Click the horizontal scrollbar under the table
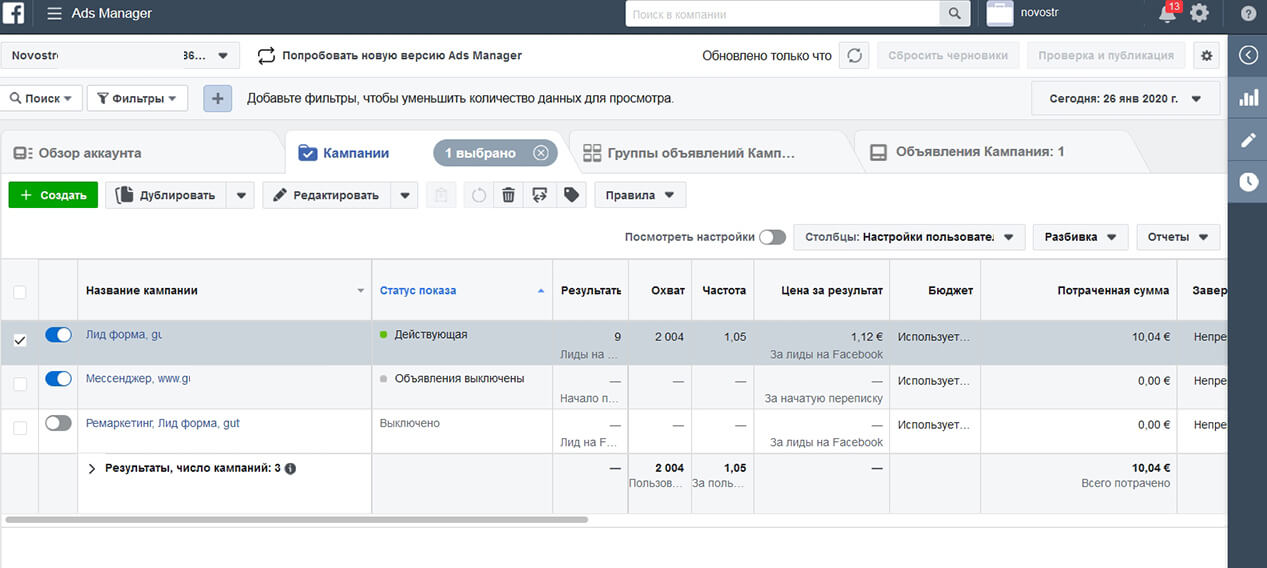Image resolution: width=1267 pixels, height=568 pixels. coord(297,520)
